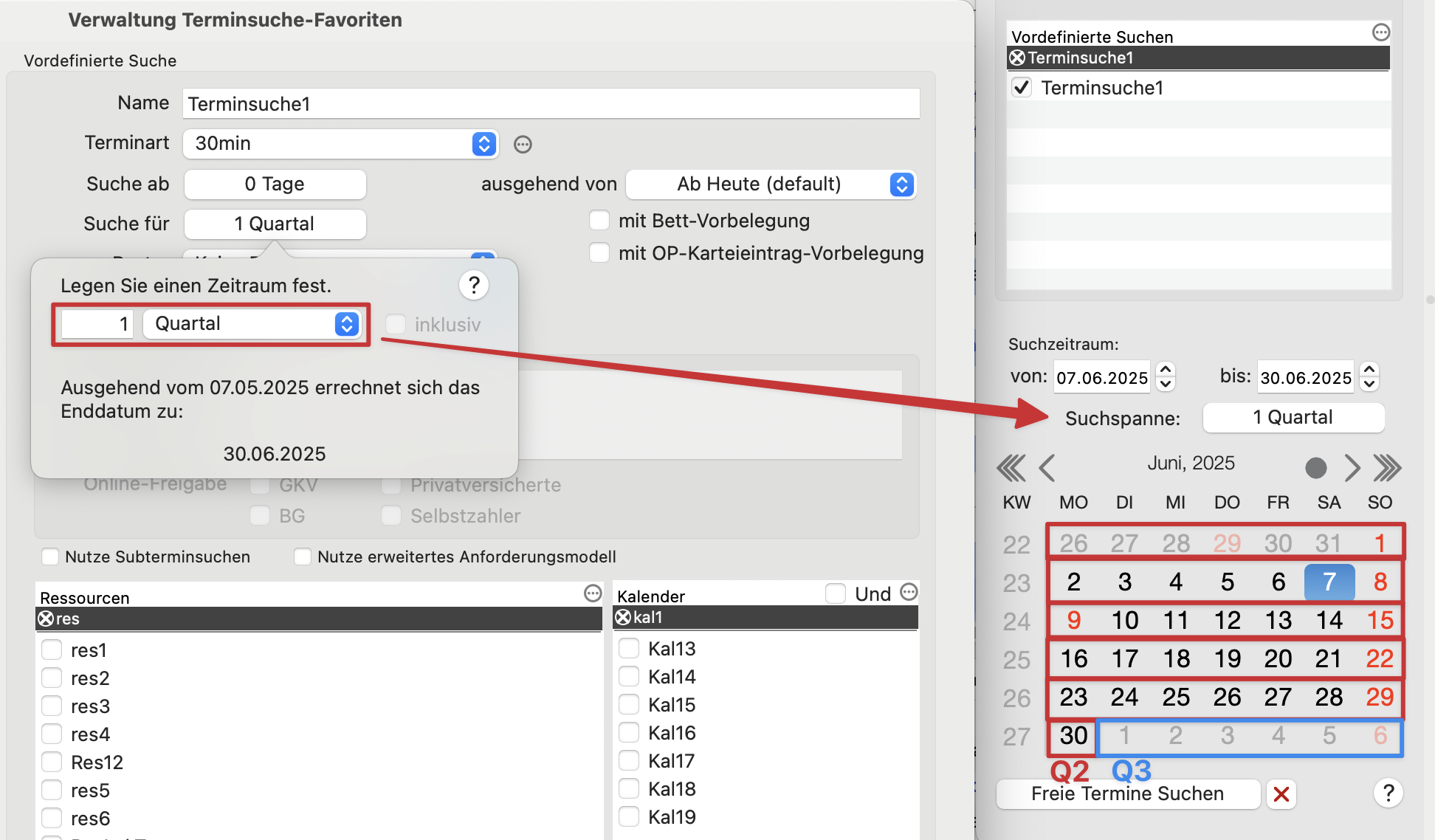Check calendar Kal13

(x=629, y=649)
